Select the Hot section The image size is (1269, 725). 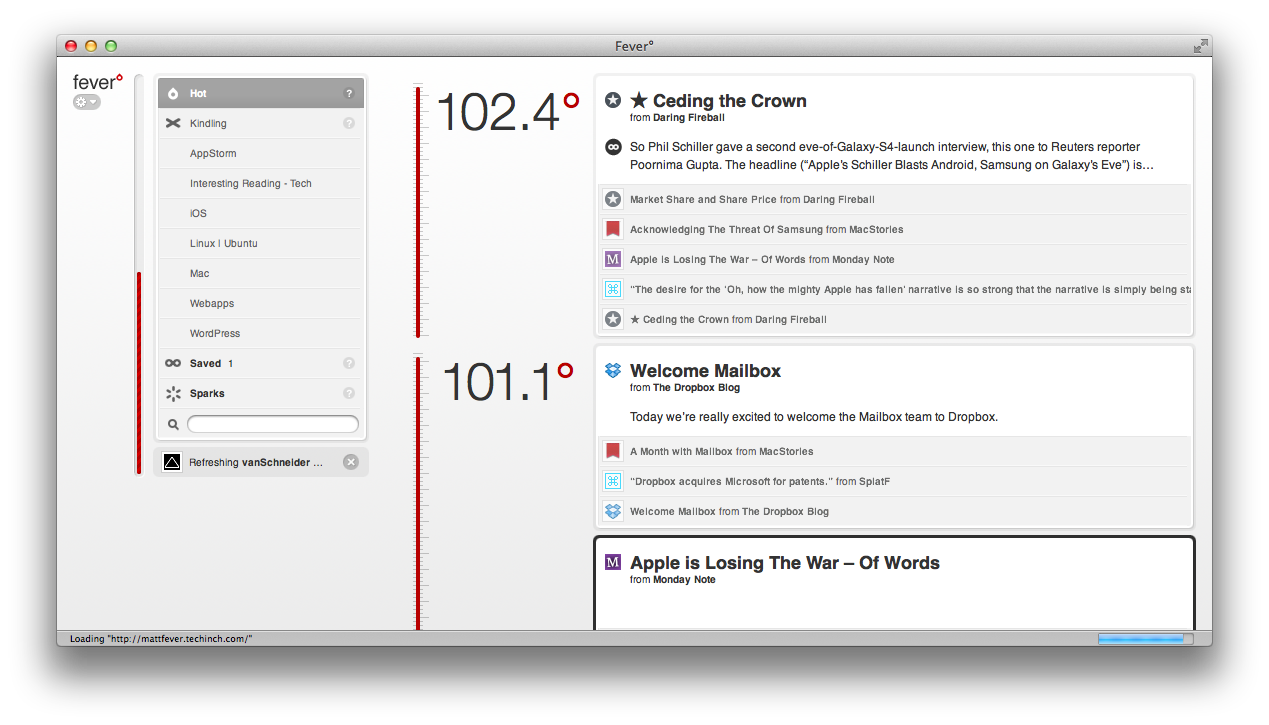[x=261, y=93]
